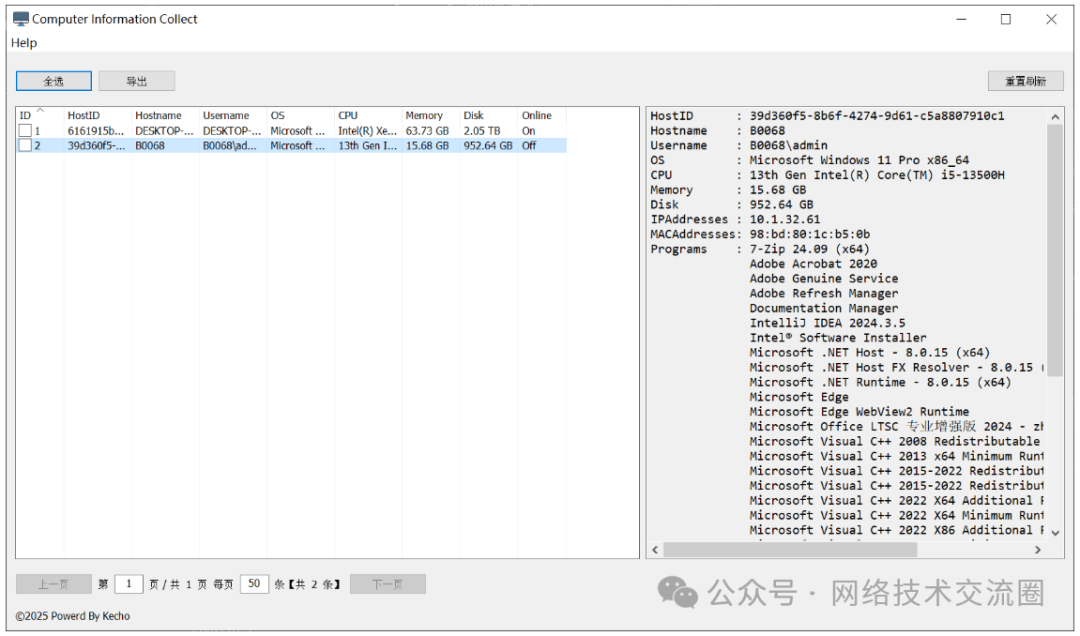Click disk cell 2.05 TB

pos(481,131)
